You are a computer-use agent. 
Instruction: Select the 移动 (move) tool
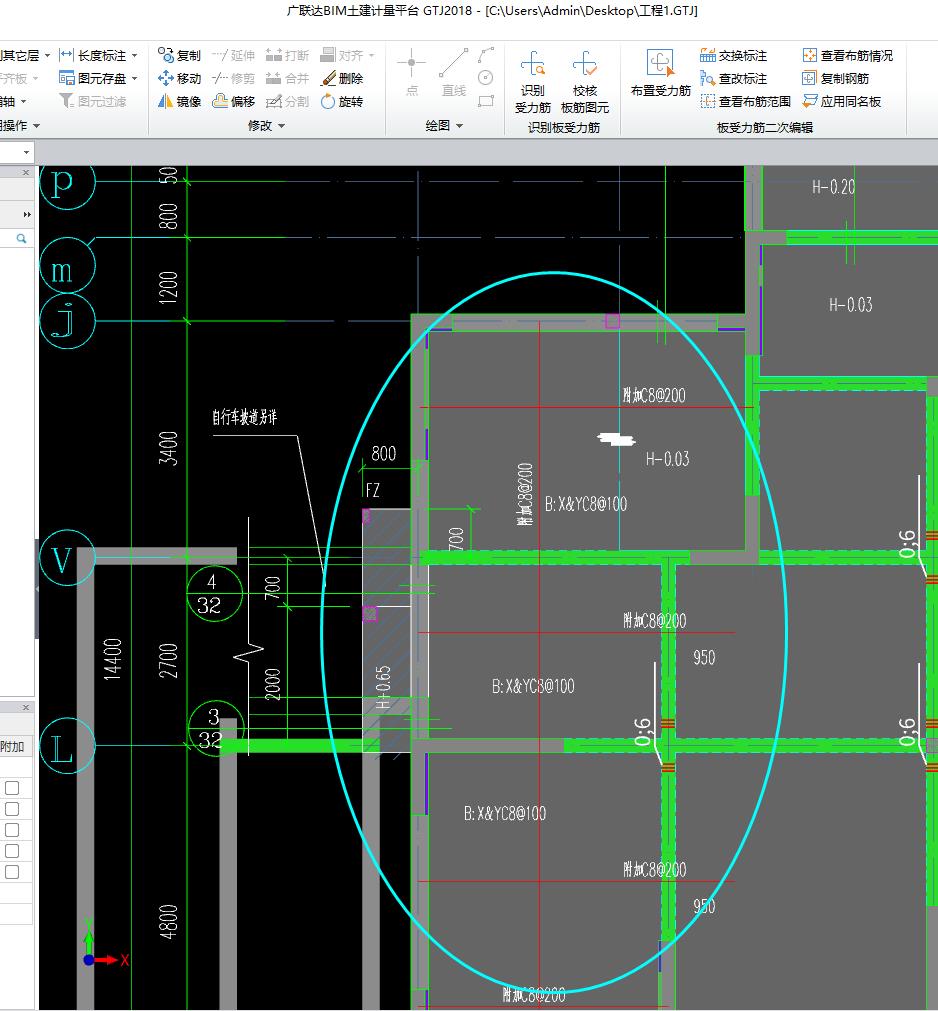[x=179, y=79]
